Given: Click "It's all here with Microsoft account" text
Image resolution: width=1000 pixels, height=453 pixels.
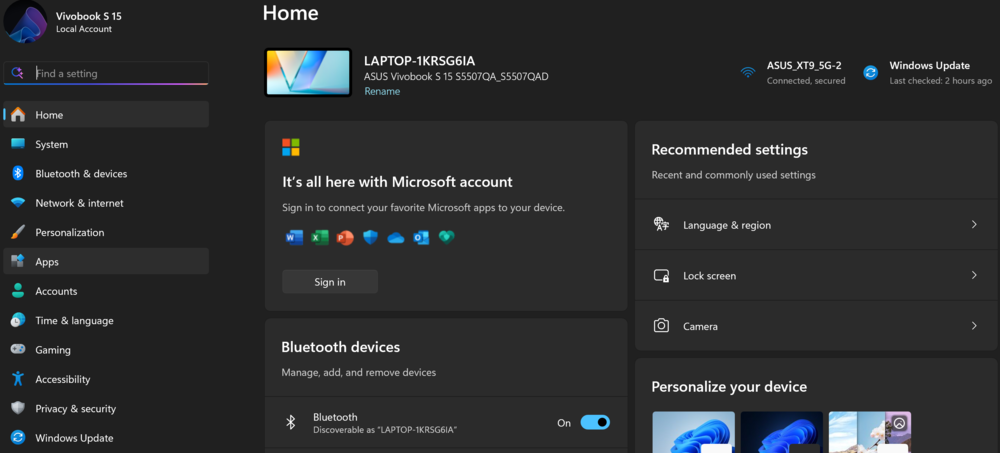Looking at the screenshot, I should (x=397, y=182).
